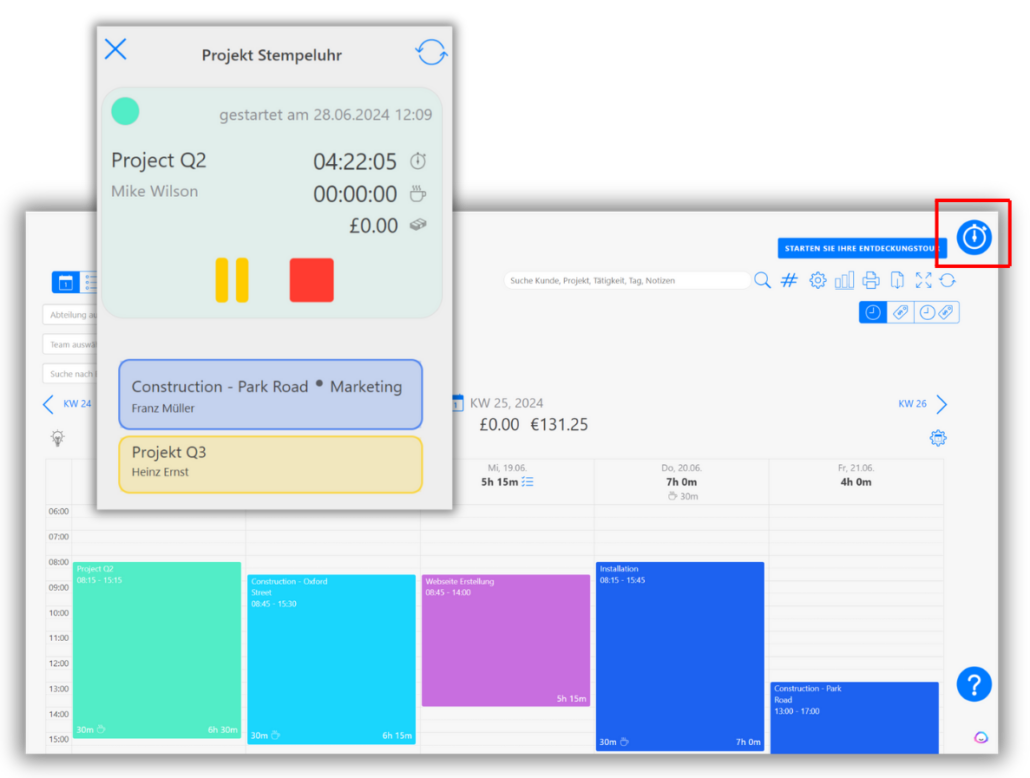Open the Team auswählen dropdown
The image size is (1030, 778).
click(x=70, y=344)
